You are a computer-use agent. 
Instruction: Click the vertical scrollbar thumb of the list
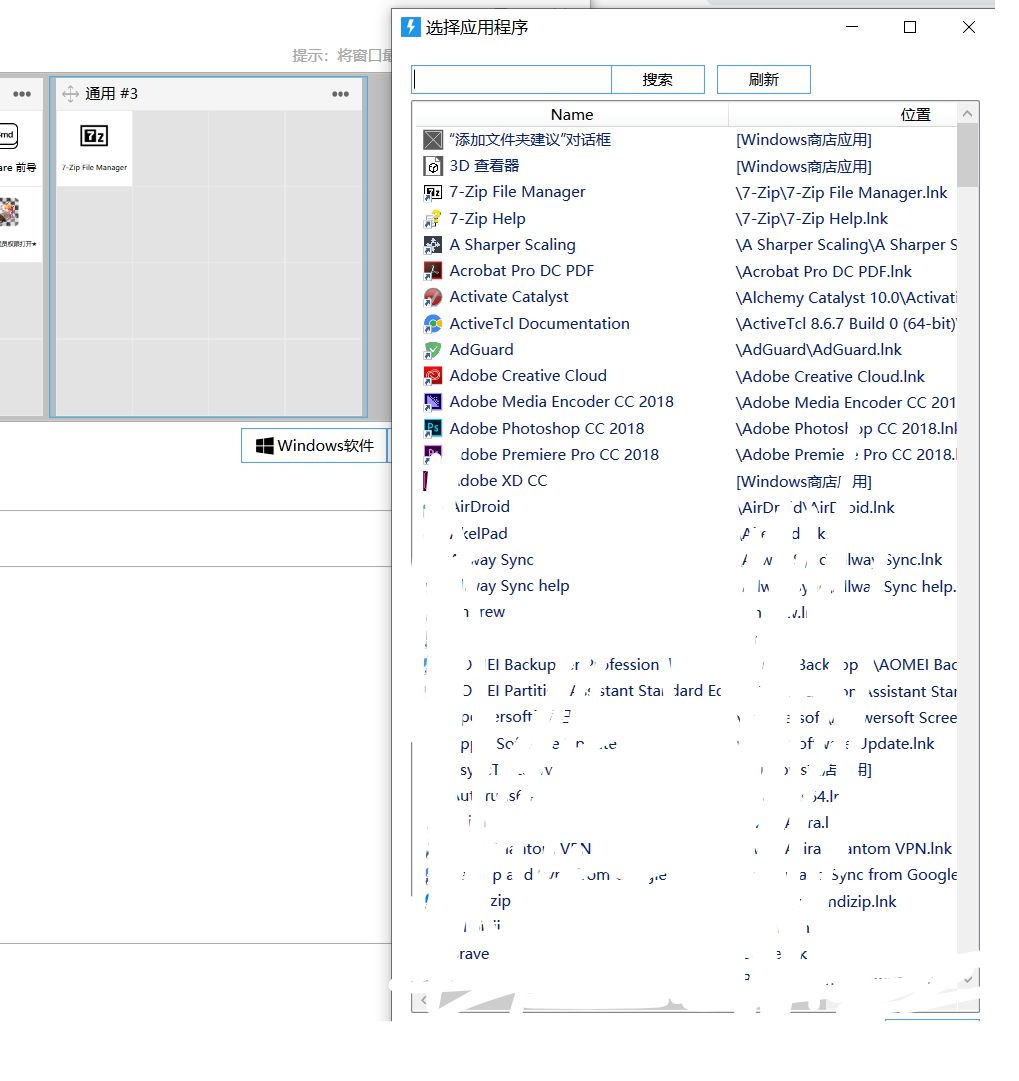coord(967,156)
